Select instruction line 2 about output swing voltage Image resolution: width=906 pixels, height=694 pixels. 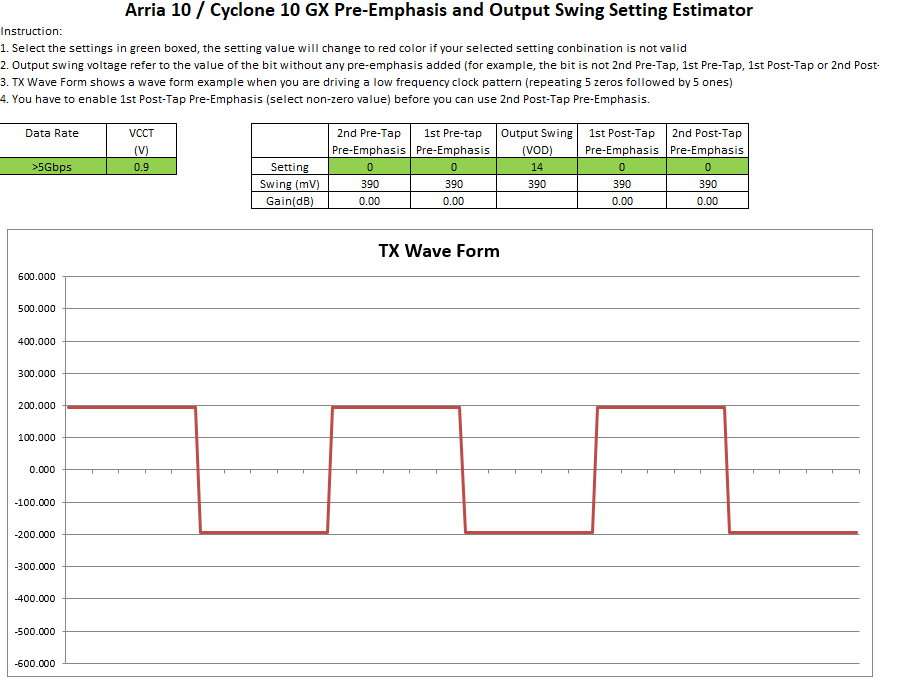[440, 65]
